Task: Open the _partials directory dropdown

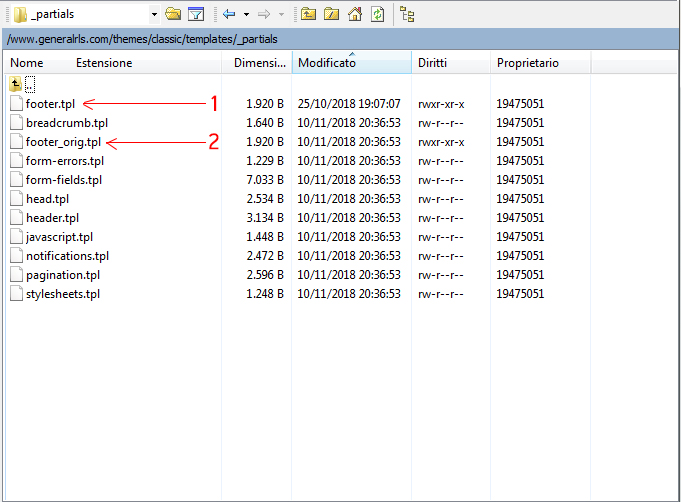Action: pos(154,15)
